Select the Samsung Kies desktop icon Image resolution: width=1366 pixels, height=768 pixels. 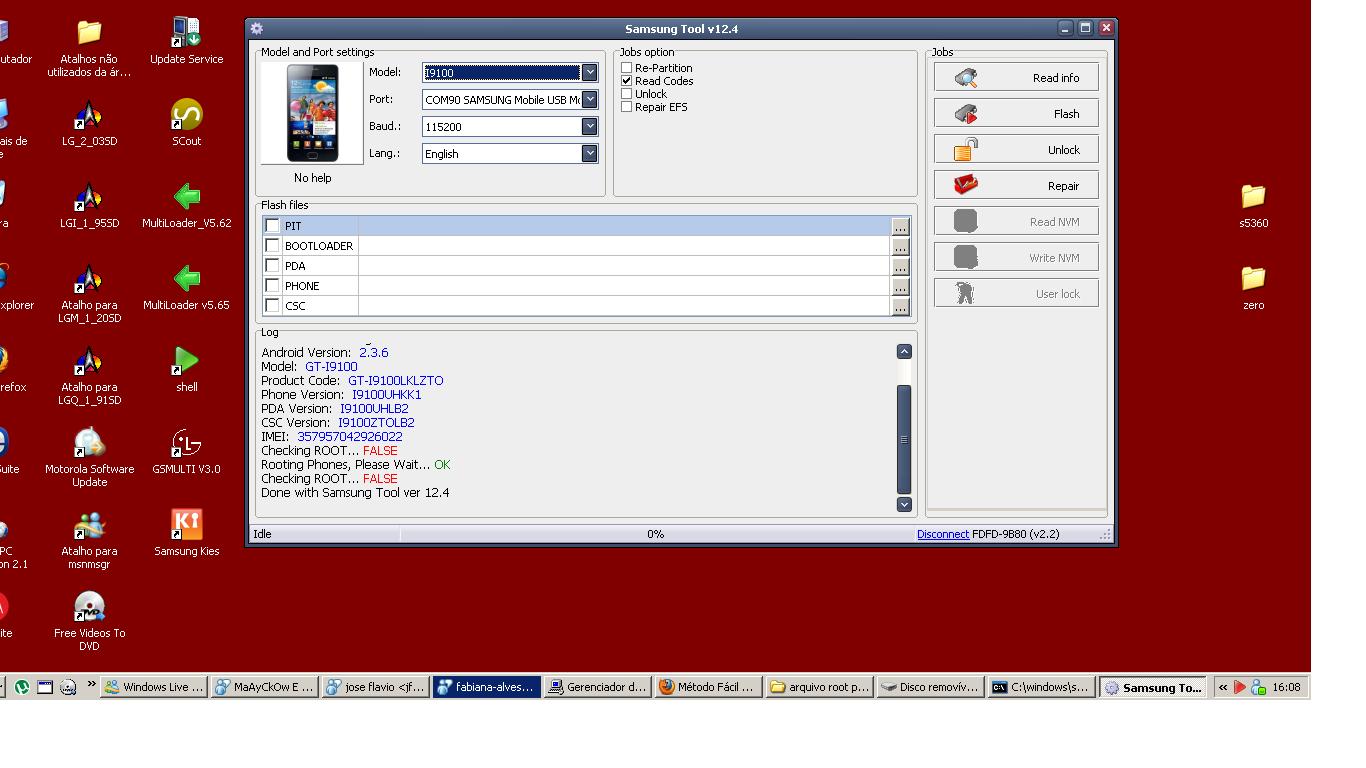[x=186, y=533]
